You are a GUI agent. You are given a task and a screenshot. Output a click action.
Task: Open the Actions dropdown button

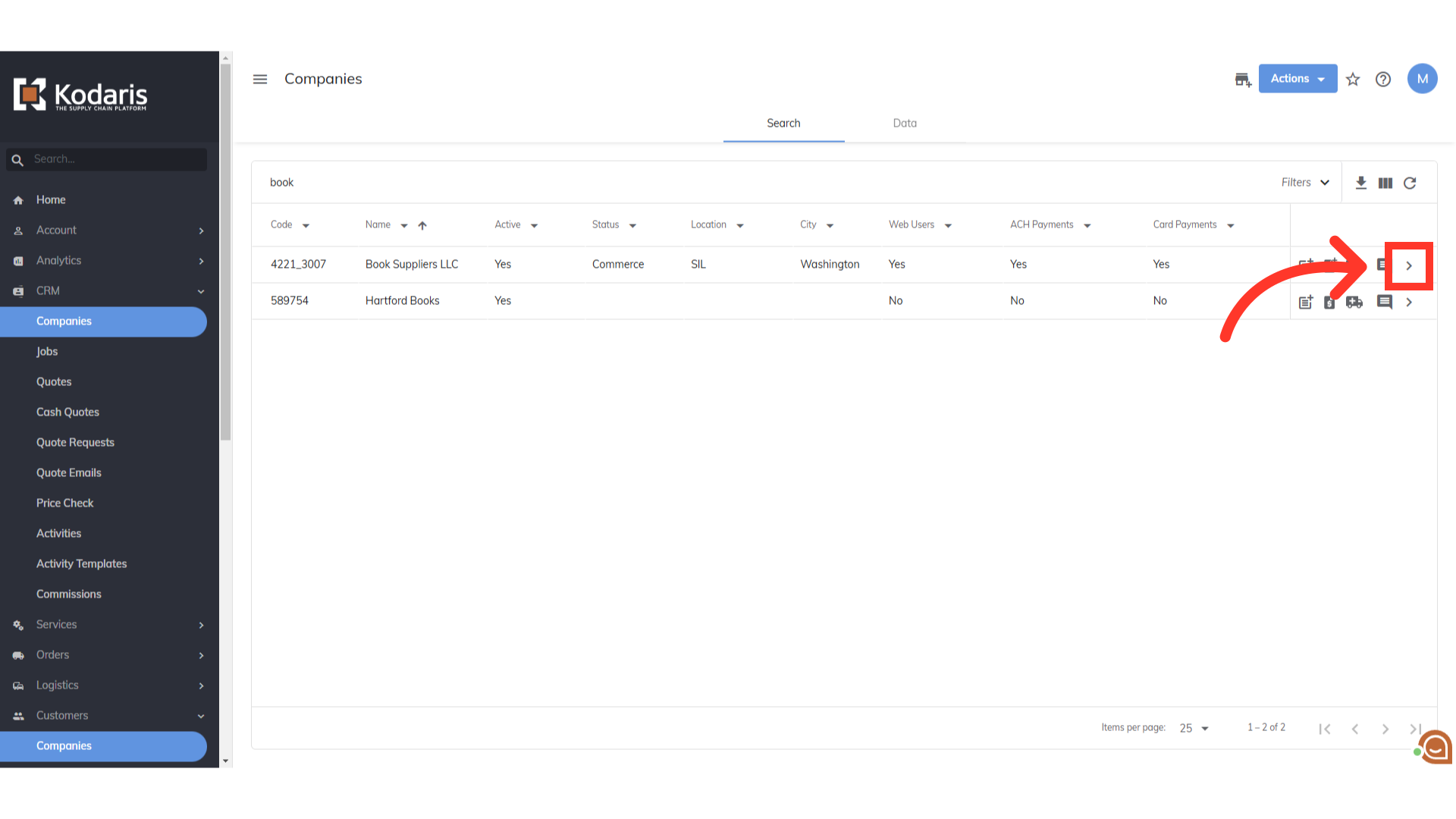[x=1298, y=79]
